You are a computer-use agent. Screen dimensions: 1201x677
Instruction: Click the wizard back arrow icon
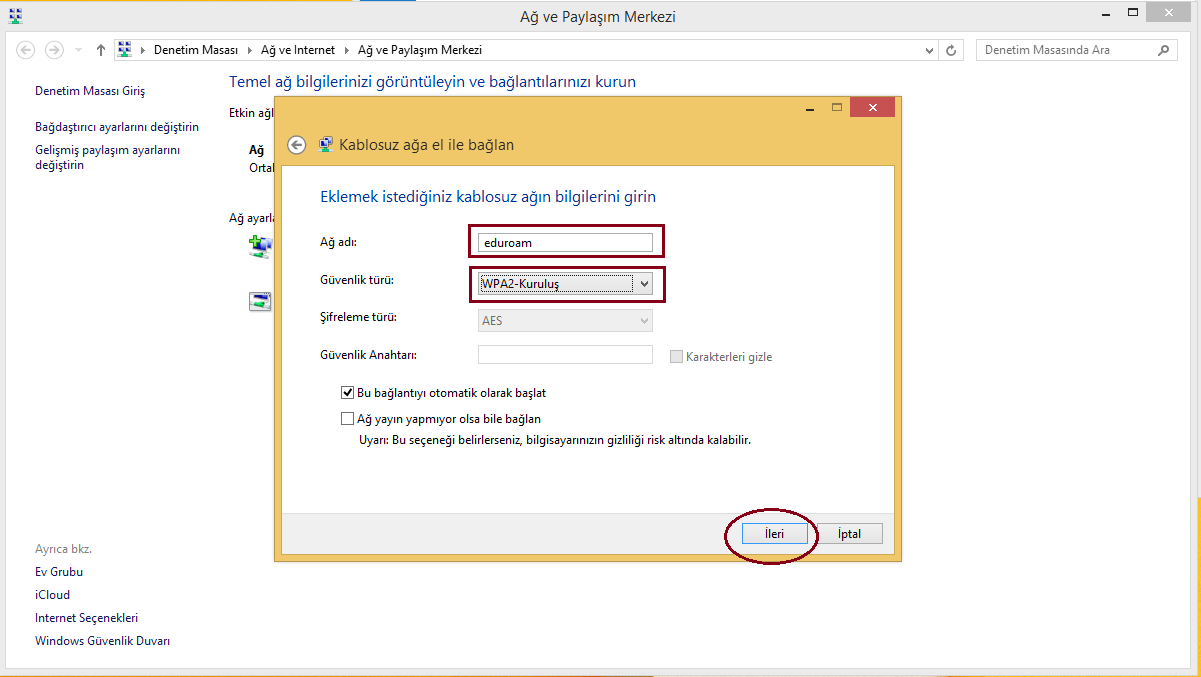[296, 145]
